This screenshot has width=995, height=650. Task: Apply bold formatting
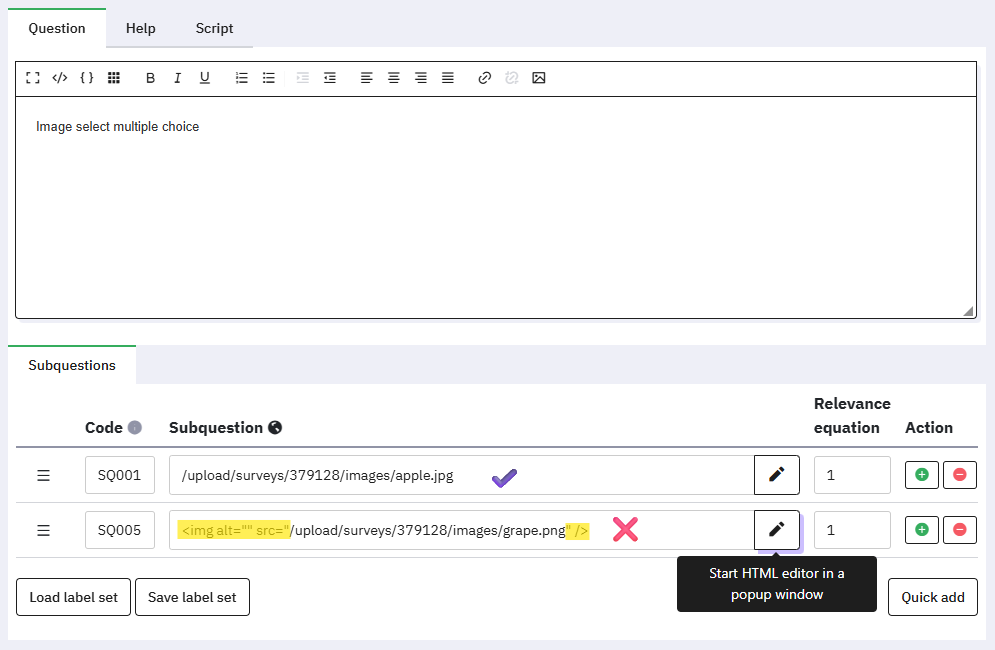pos(150,78)
